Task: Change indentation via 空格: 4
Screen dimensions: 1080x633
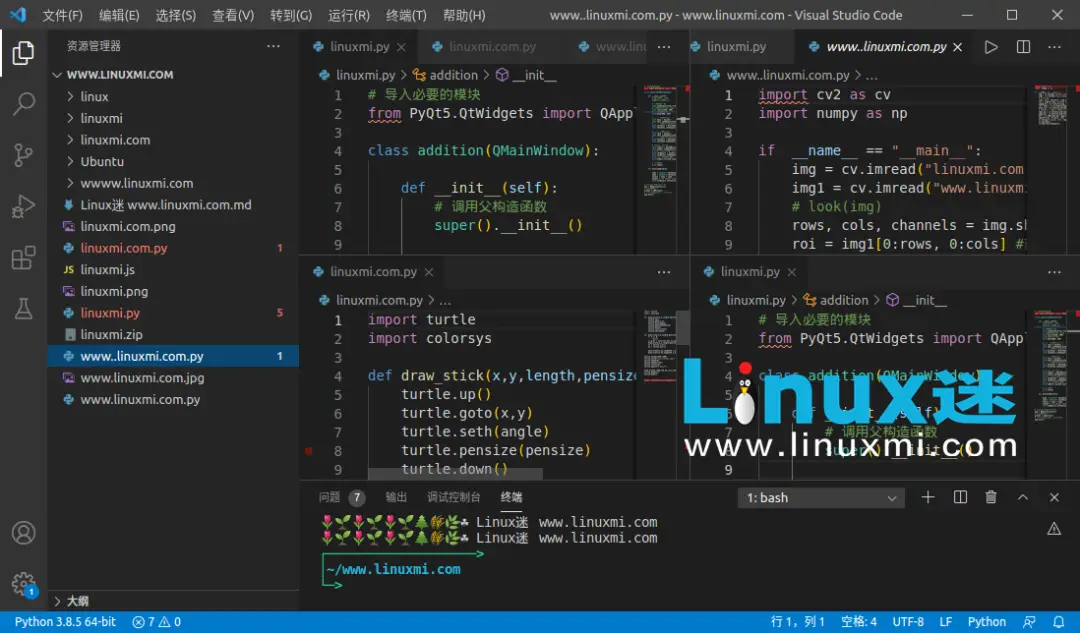Action: (858, 622)
